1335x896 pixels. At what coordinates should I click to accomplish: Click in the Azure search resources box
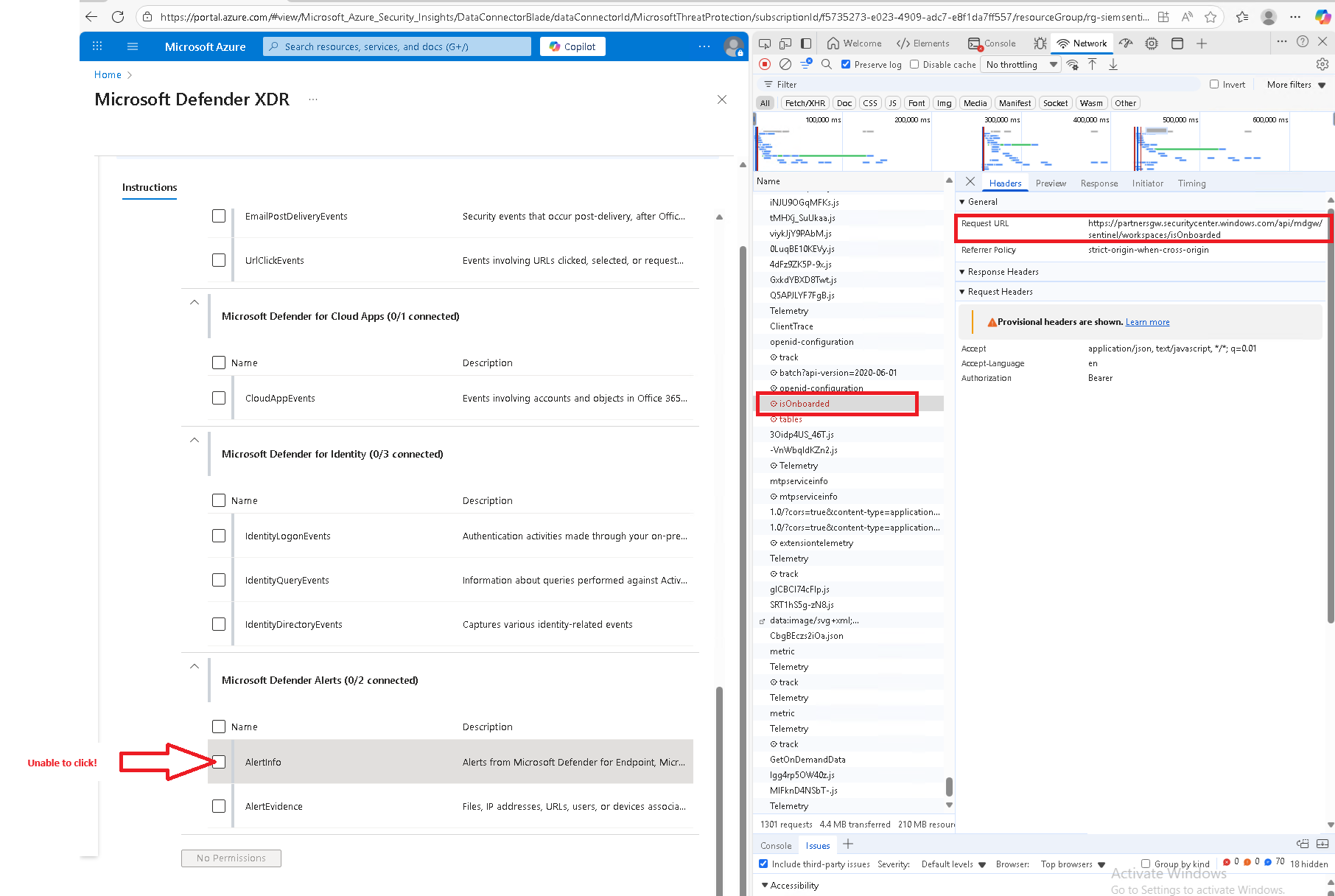coord(397,46)
